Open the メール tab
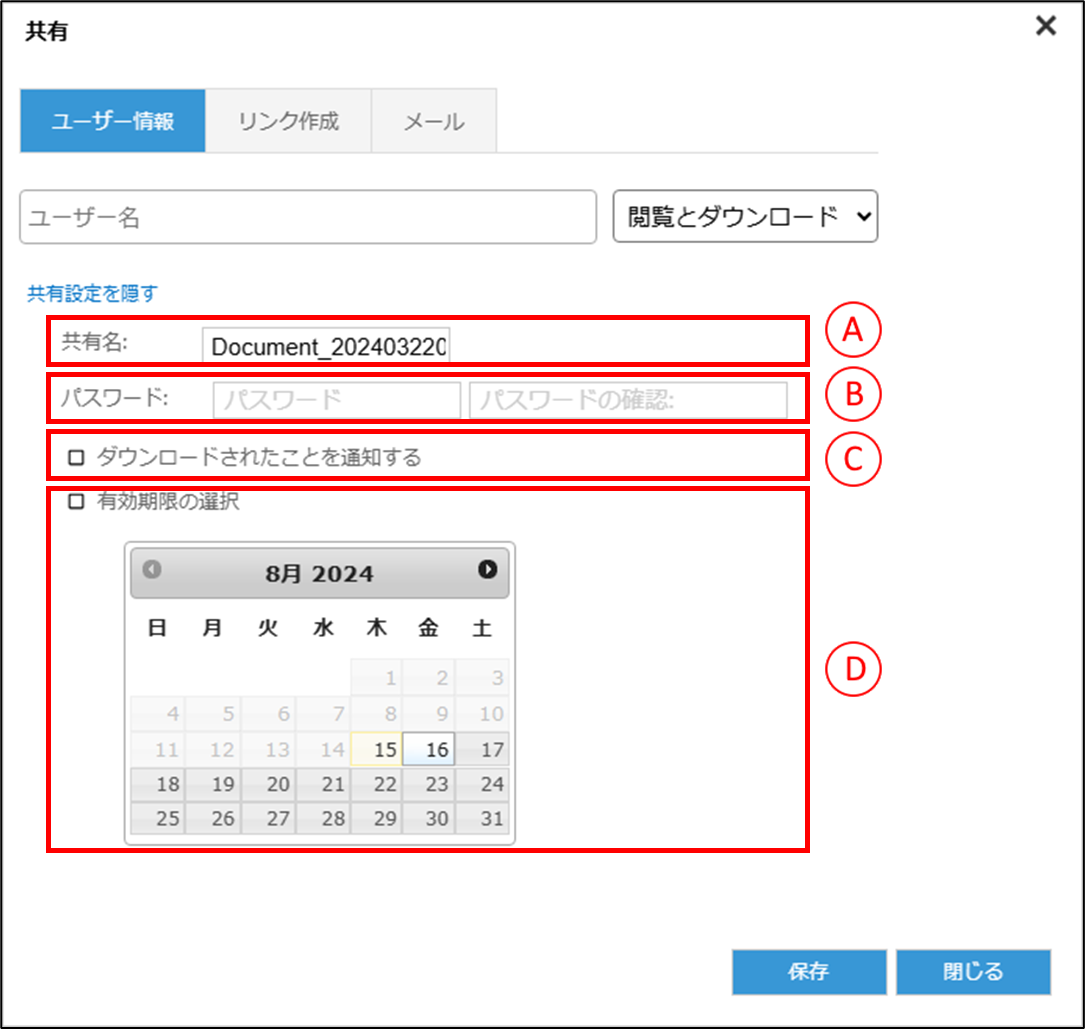Screen dimensions: 1085x1029 point(434,120)
